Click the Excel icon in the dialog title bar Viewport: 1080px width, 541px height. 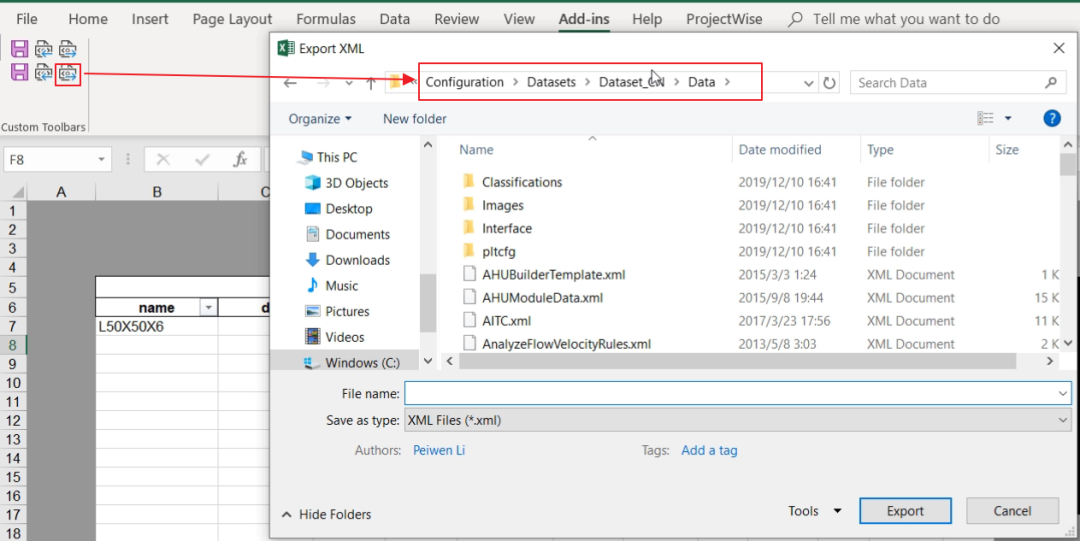click(285, 48)
